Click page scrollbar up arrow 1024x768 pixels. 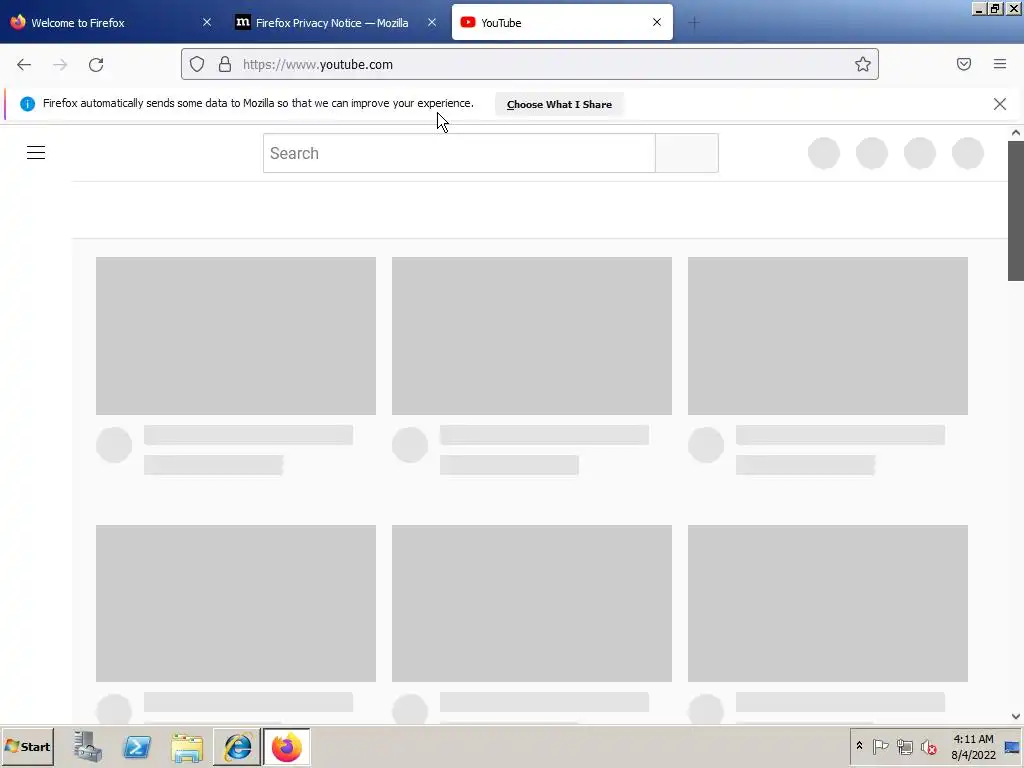point(1016,133)
